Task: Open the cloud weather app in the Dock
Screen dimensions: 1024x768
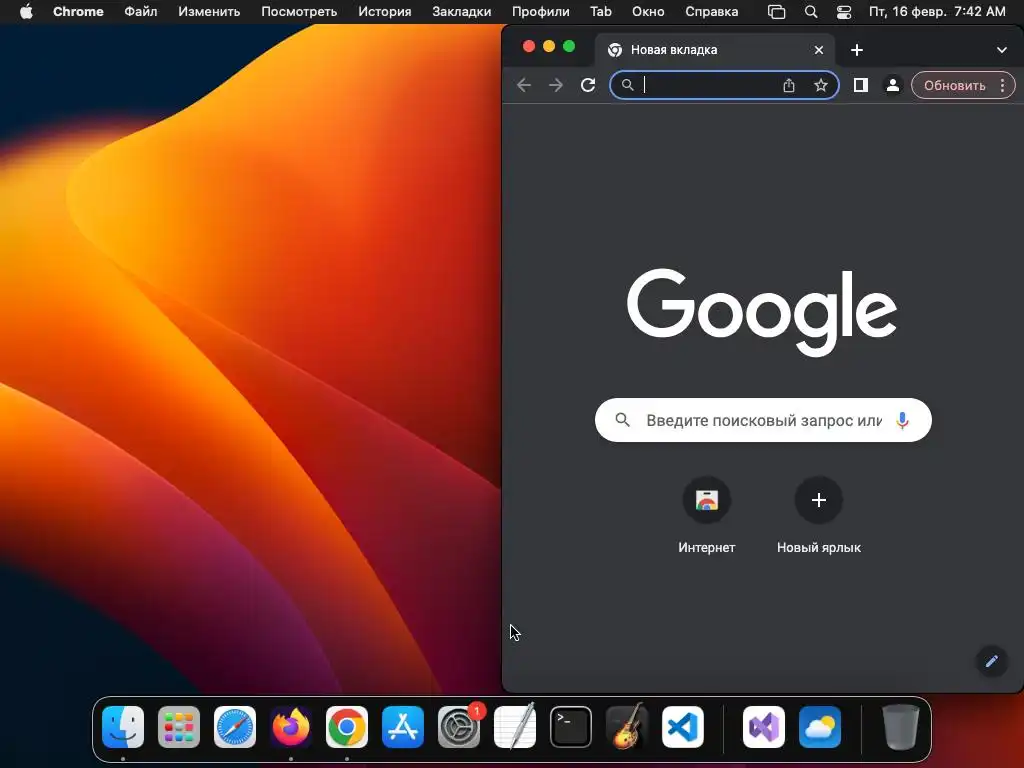Action: coord(820,727)
